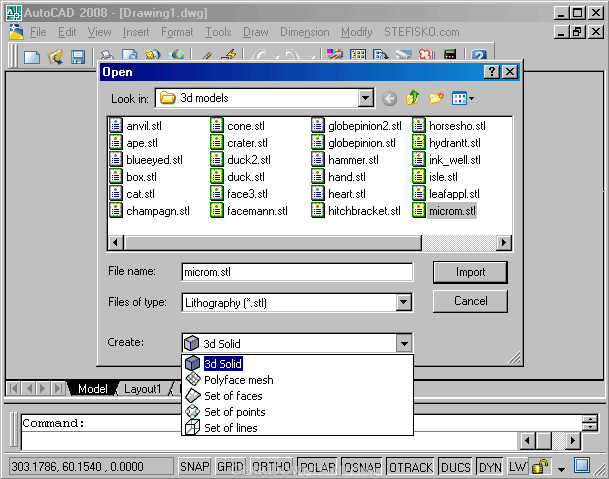Click the command line scroll left arrow
This screenshot has height=479, width=609.
(x=527, y=441)
